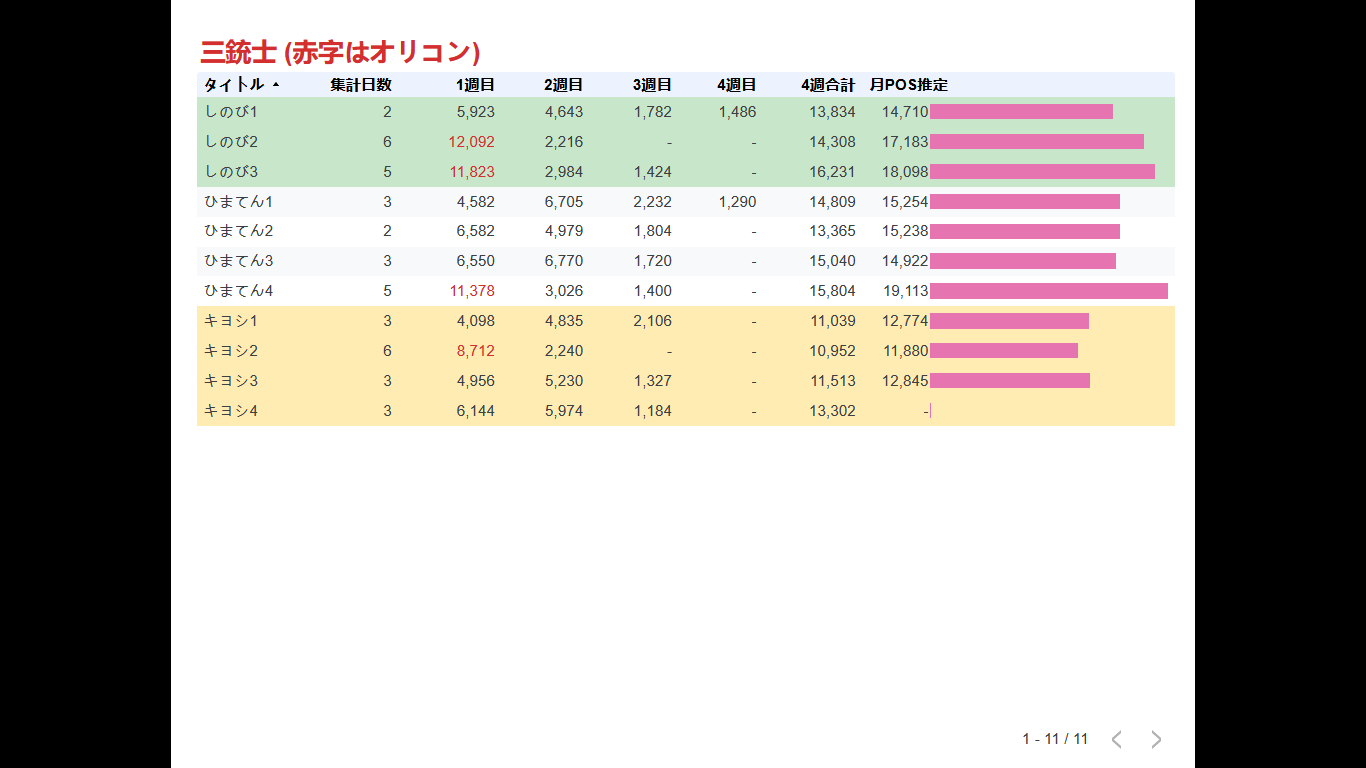Viewport: 1366px width, 768px height.
Task: Select the ひまてん2 title cell
Action: point(239,231)
